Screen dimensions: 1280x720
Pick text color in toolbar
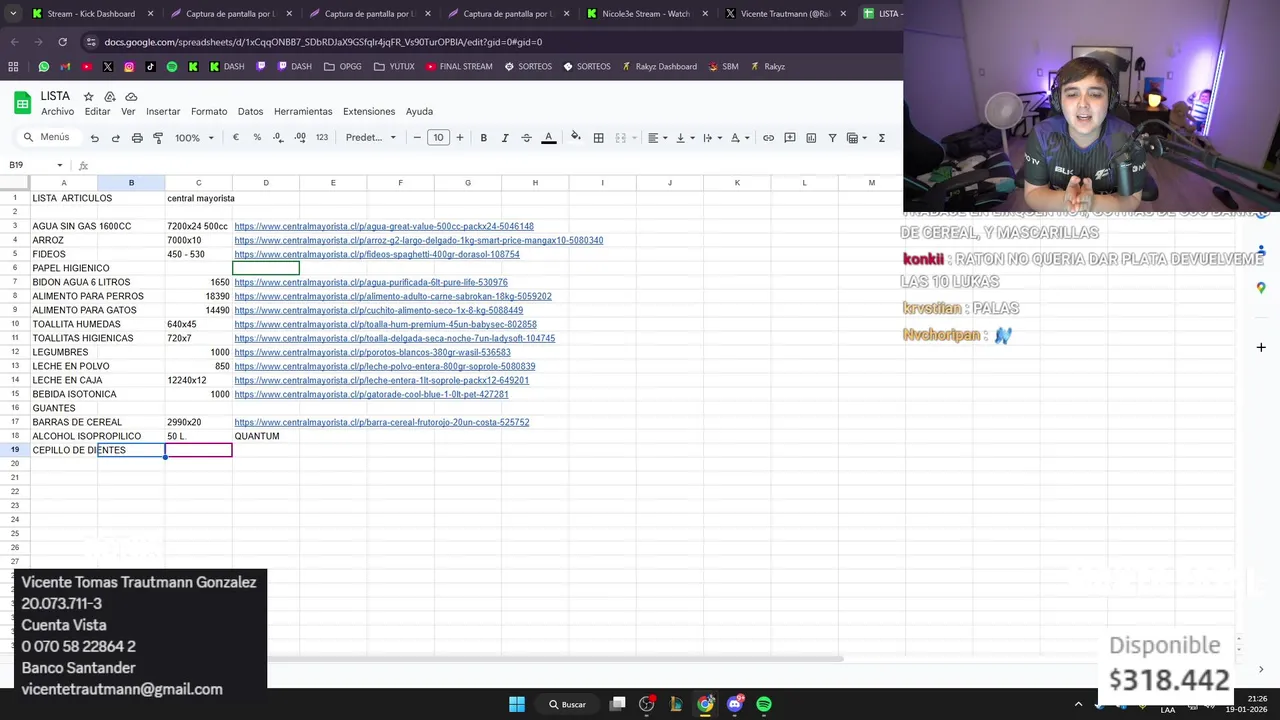pos(548,138)
